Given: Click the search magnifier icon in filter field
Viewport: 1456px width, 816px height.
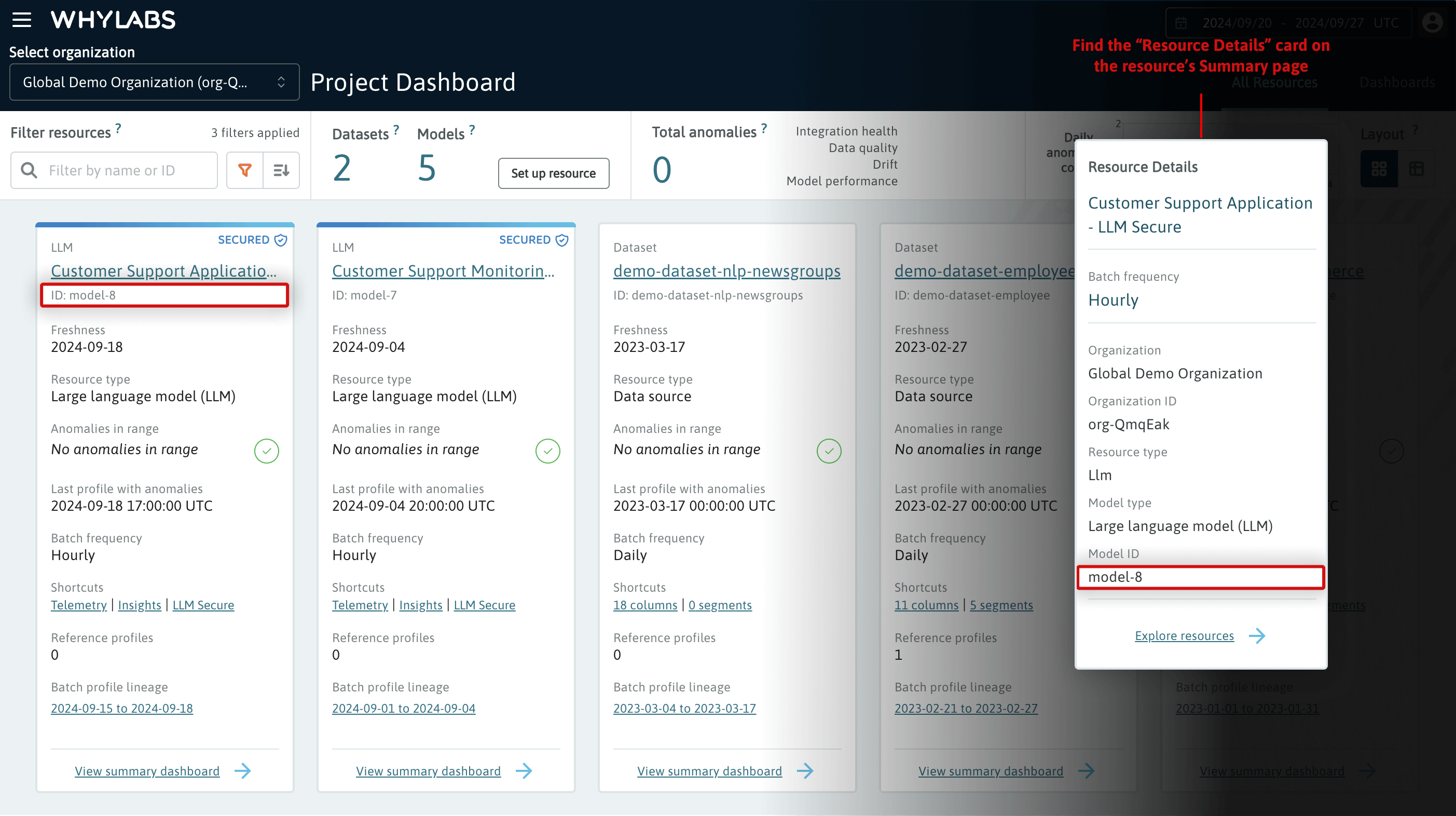Looking at the screenshot, I should tap(28, 170).
